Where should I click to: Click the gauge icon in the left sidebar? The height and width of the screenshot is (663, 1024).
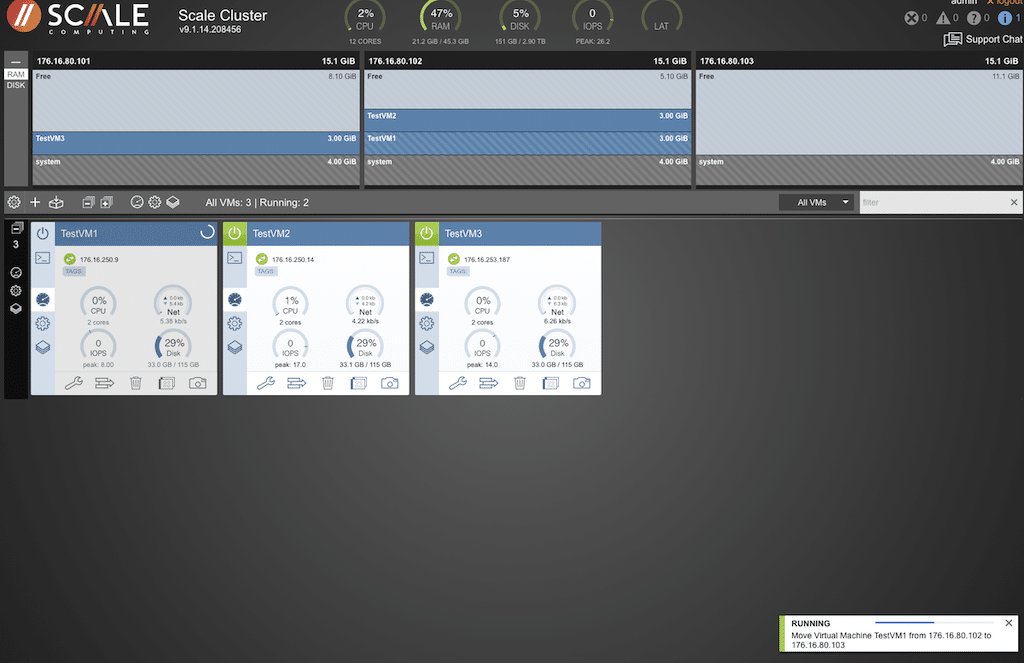(16, 272)
